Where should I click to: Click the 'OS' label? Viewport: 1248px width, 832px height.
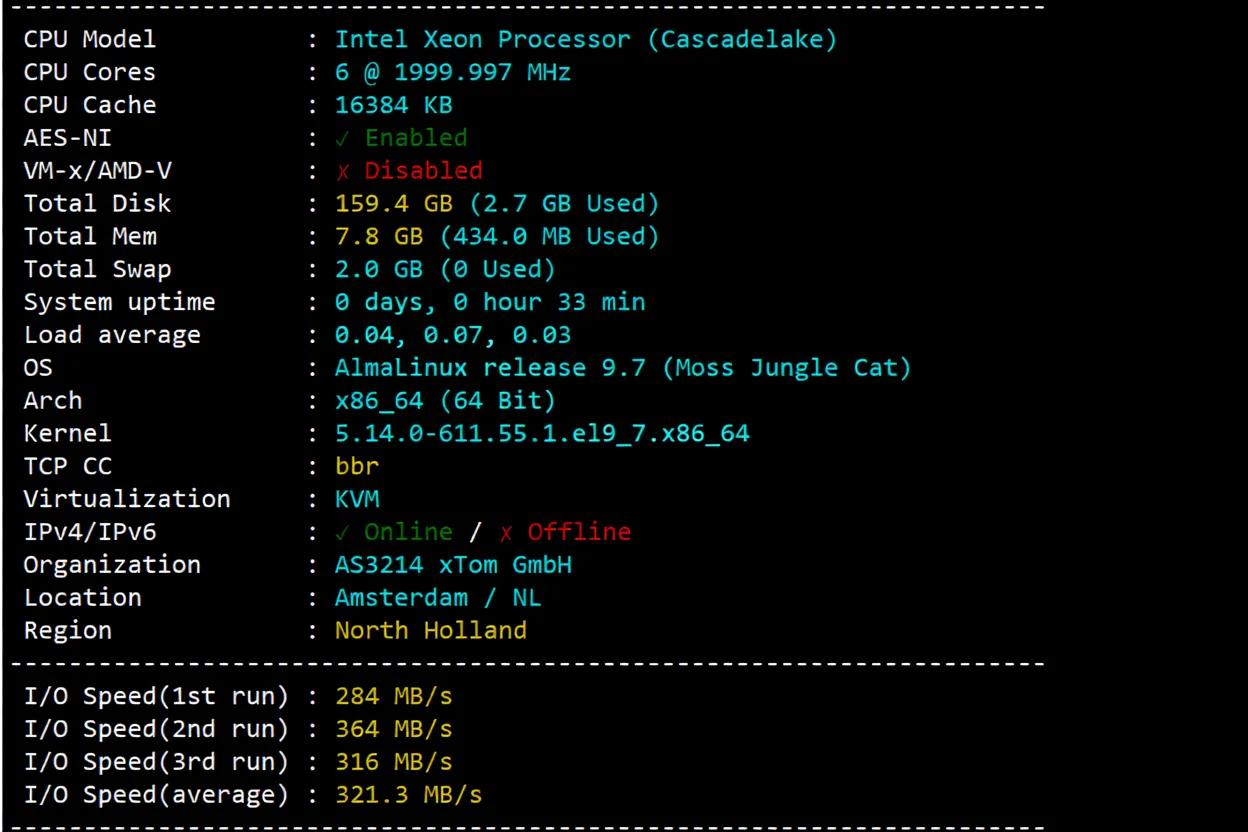(x=38, y=368)
